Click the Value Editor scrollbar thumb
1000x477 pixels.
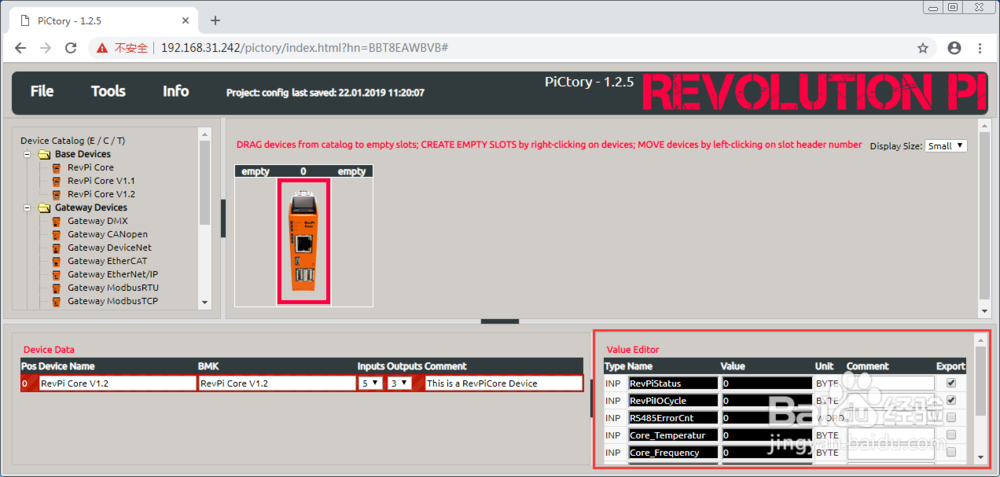pyautogui.click(x=980, y=381)
